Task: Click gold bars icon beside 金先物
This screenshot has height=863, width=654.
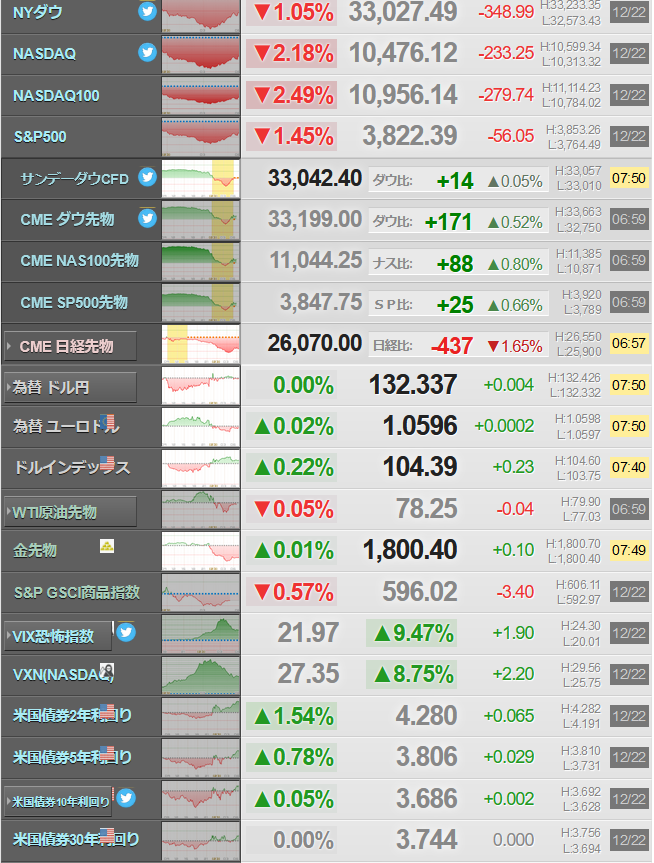Action: 107,546
